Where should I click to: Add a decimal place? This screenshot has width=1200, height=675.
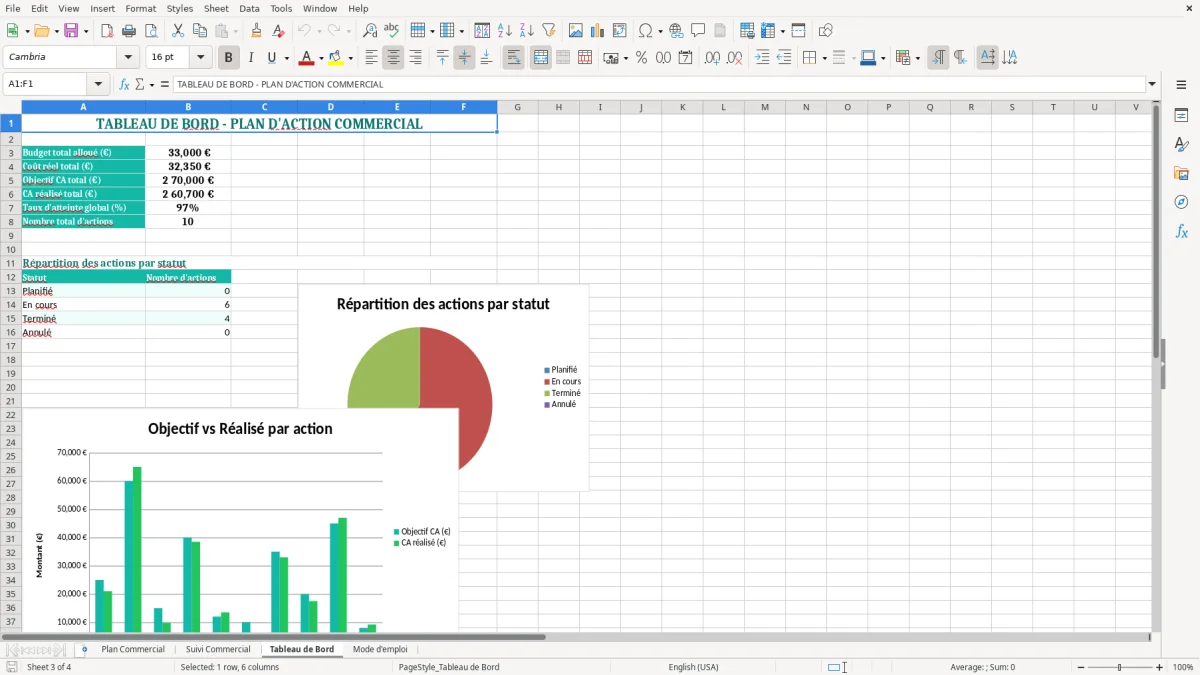[713, 58]
